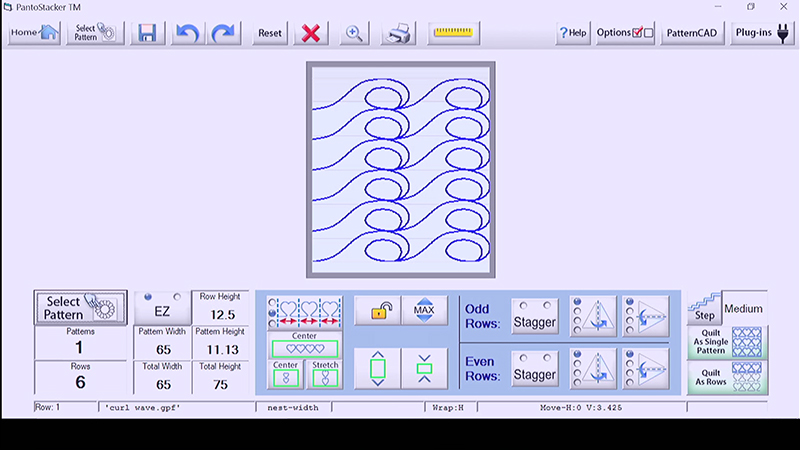Click the red X delete icon
Viewport: 800px width, 450px height.
(x=311, y=32)
